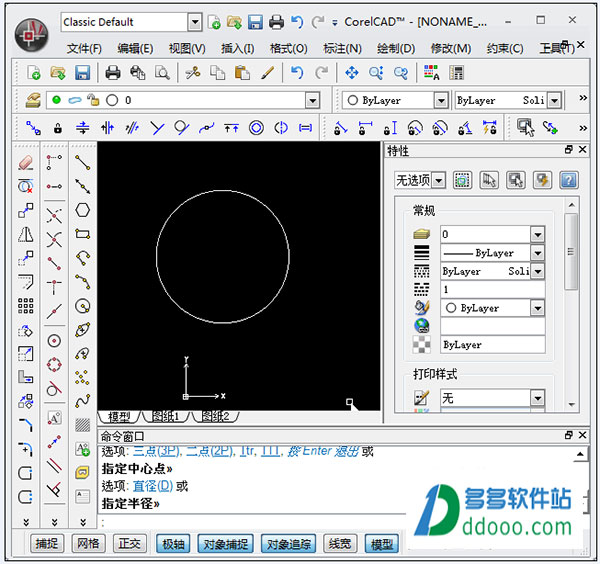This screenshot has width=600, height=564.
Task: Click the Cut scissors icon
Action: [192, 73]
